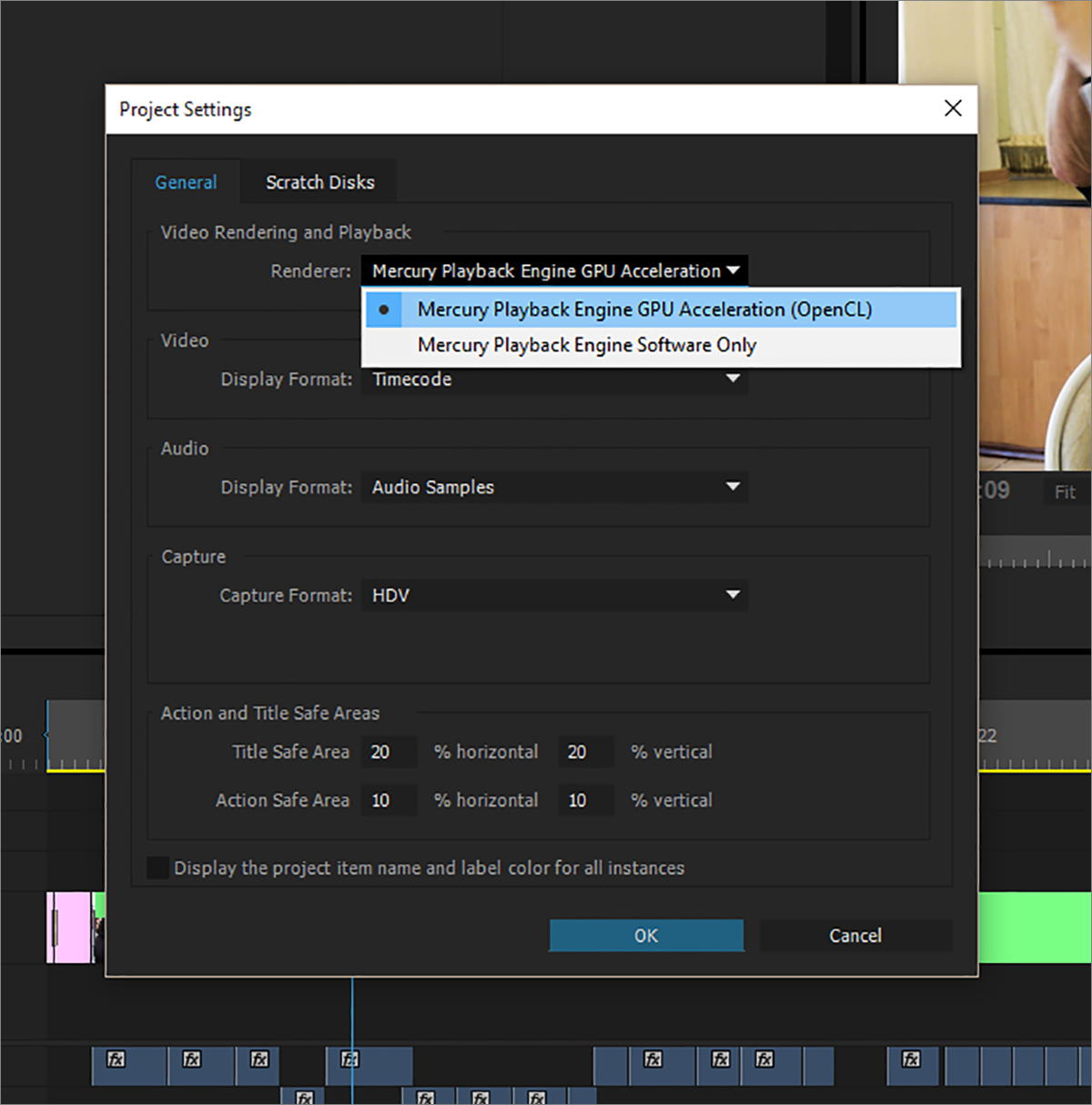Viewport: 1092px width, 1105px height.
Task: Select the green clip on the timeline right
Action: coord(1035,928)
